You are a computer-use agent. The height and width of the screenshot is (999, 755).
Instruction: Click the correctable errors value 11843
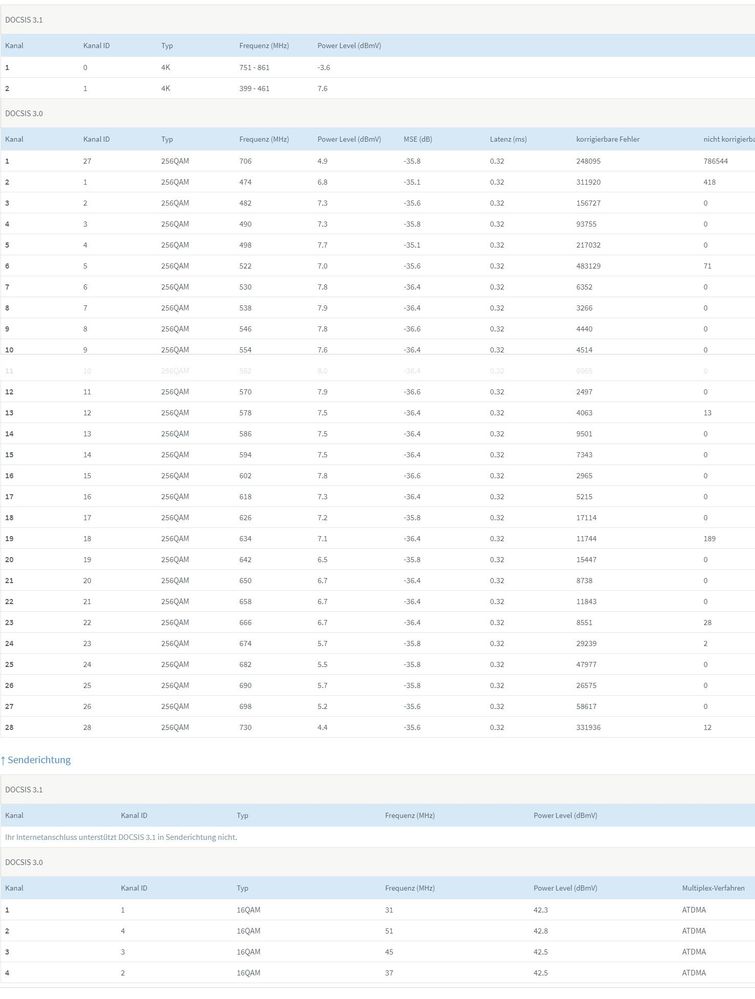click(586, 602)
